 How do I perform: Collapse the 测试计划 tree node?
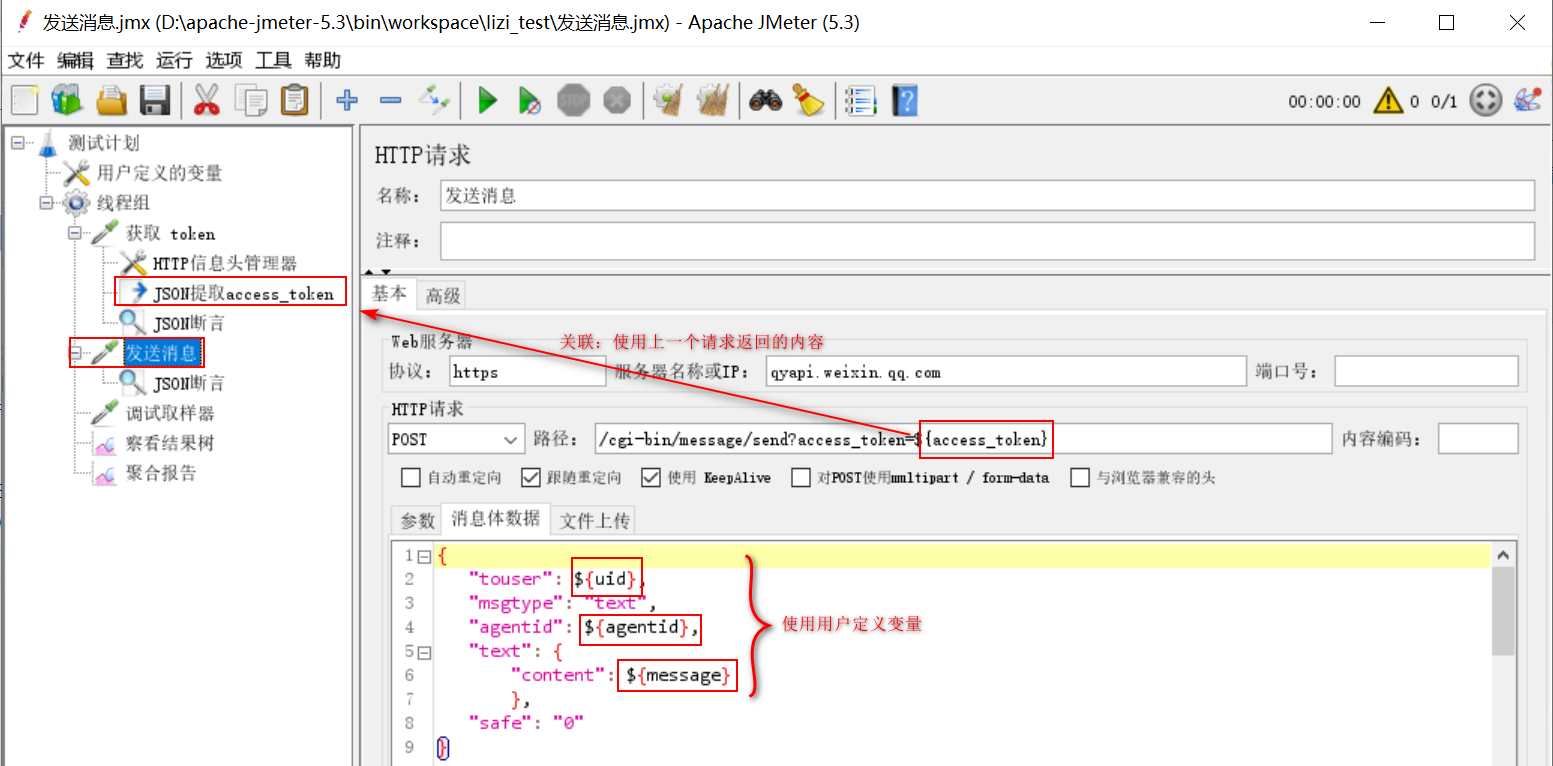pyautogui.click(x=18, y=143)
